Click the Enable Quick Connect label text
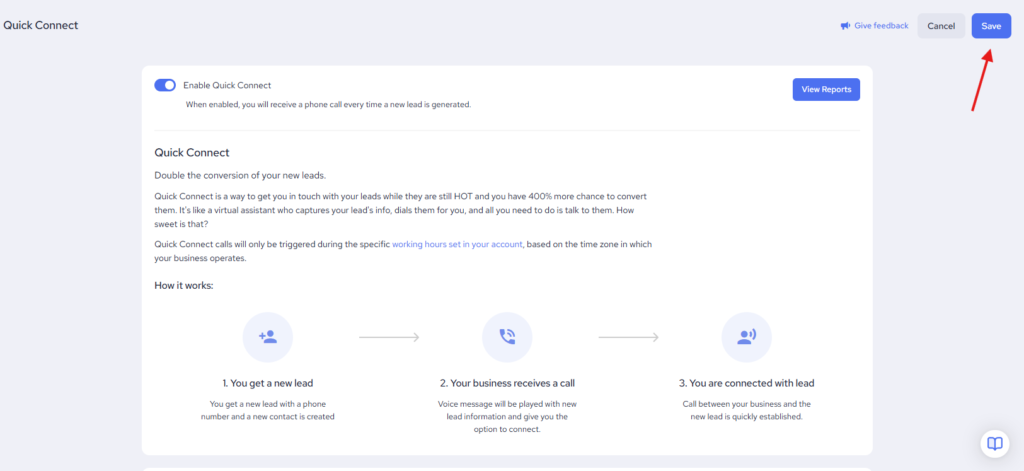Image resolution: width=1024 pixels, height=471 pixels. (x=227, y=85)
